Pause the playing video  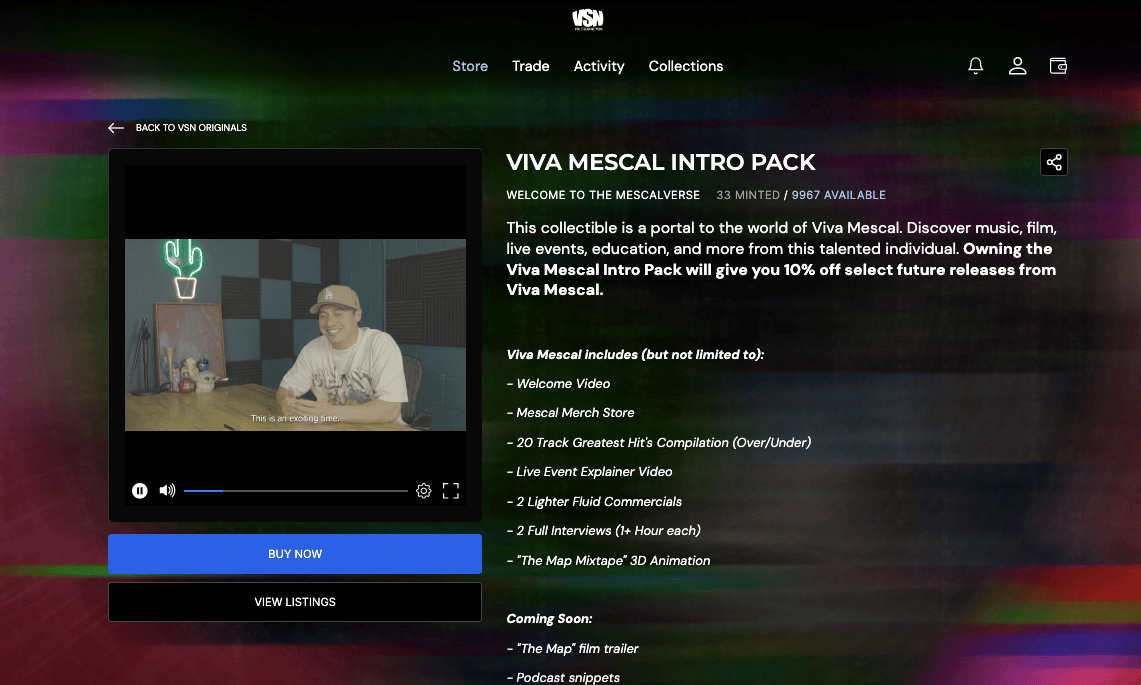tap(140, 491)
